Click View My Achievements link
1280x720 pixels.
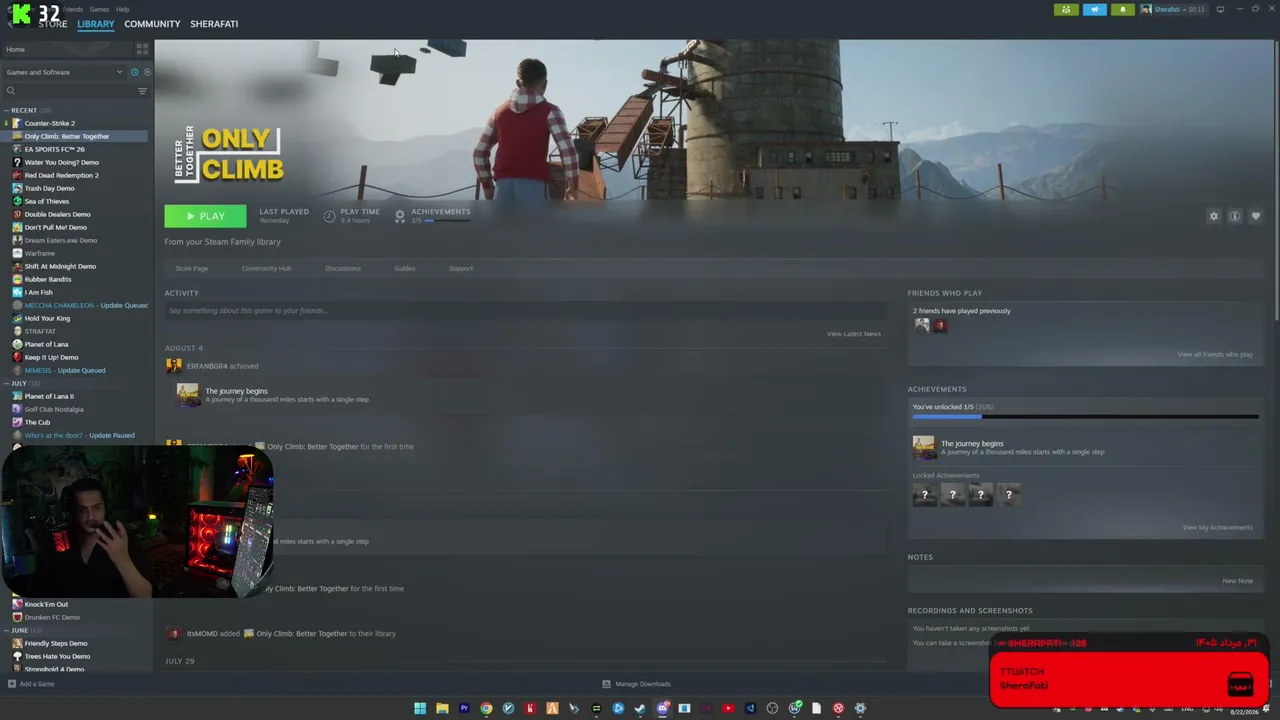[x=1217, y=527]
